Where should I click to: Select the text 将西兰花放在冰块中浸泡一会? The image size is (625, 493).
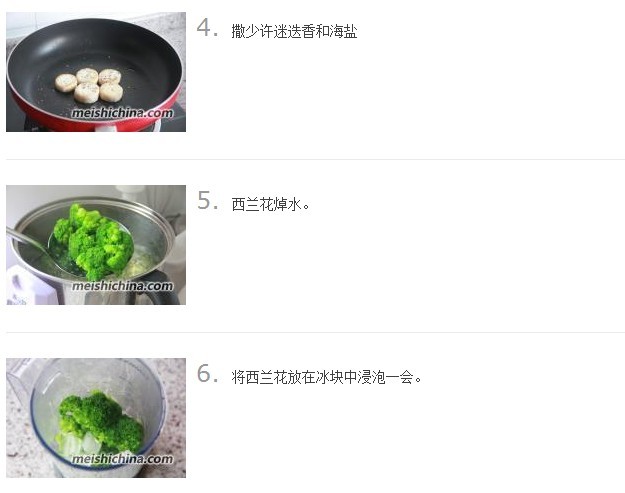[x=322, y=377]
